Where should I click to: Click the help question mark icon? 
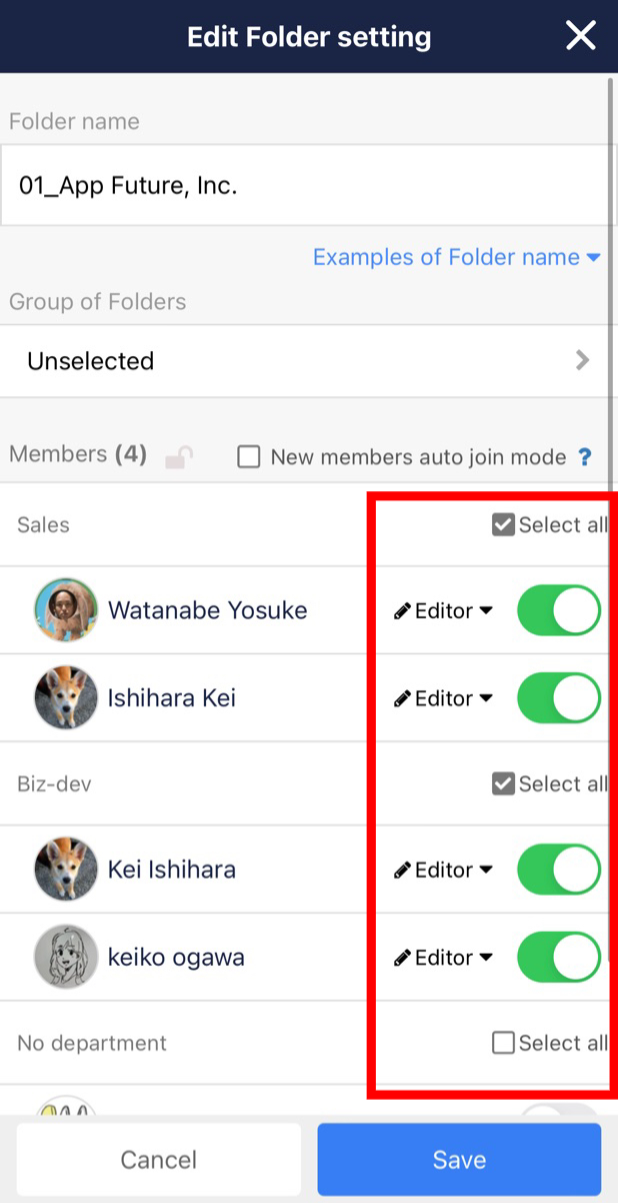[x=586, y=457]
